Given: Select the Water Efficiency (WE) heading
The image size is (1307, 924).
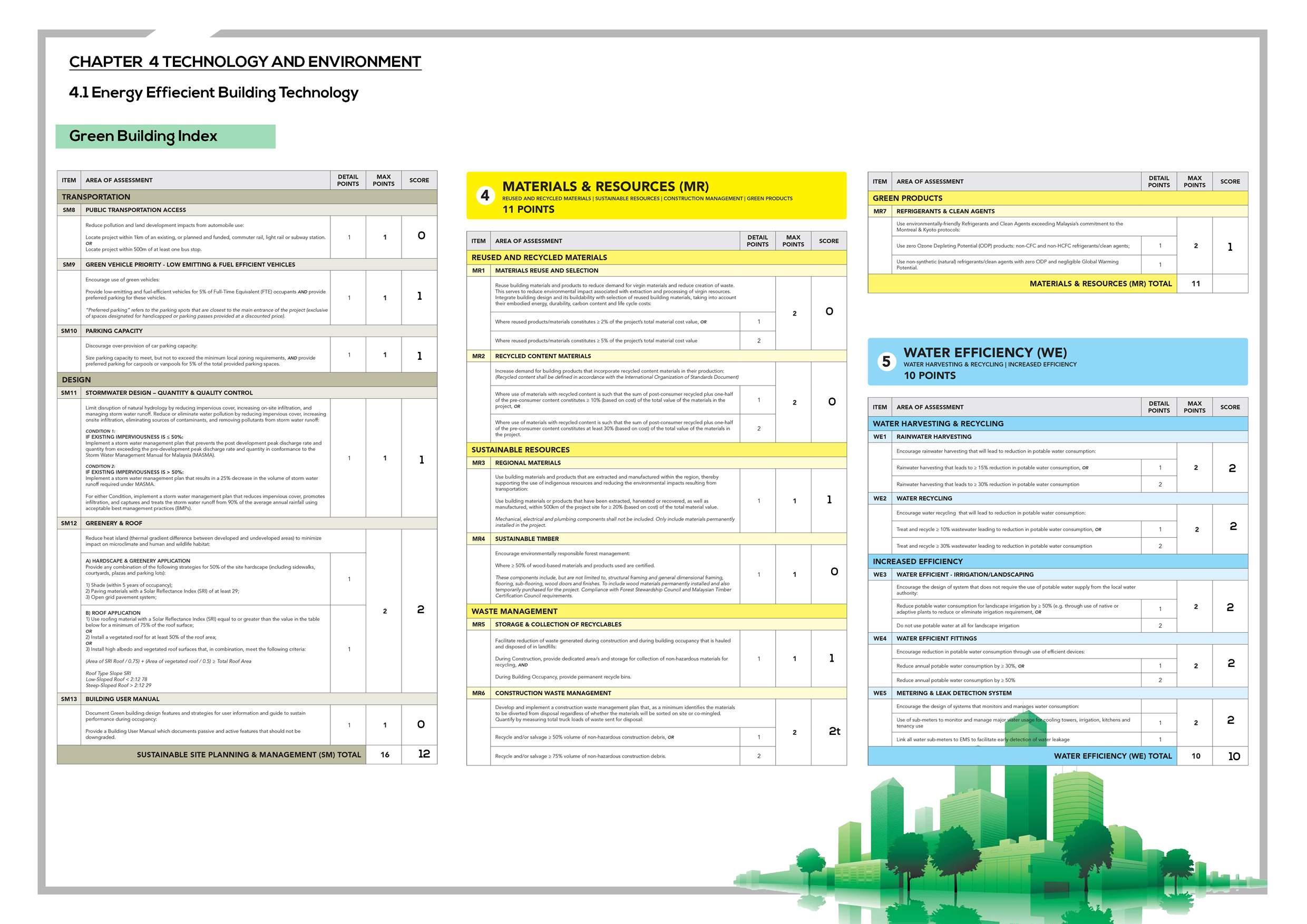Looking at the screenshot, I should pyautogui.click(x=985, y=353).
